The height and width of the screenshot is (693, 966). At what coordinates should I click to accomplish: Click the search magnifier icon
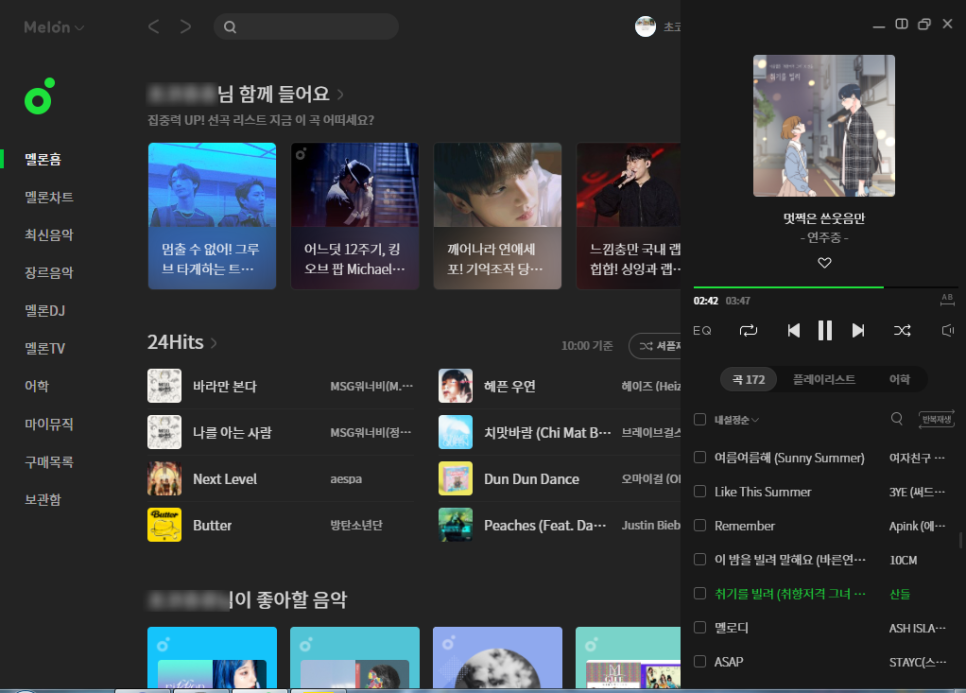(230, 27)
